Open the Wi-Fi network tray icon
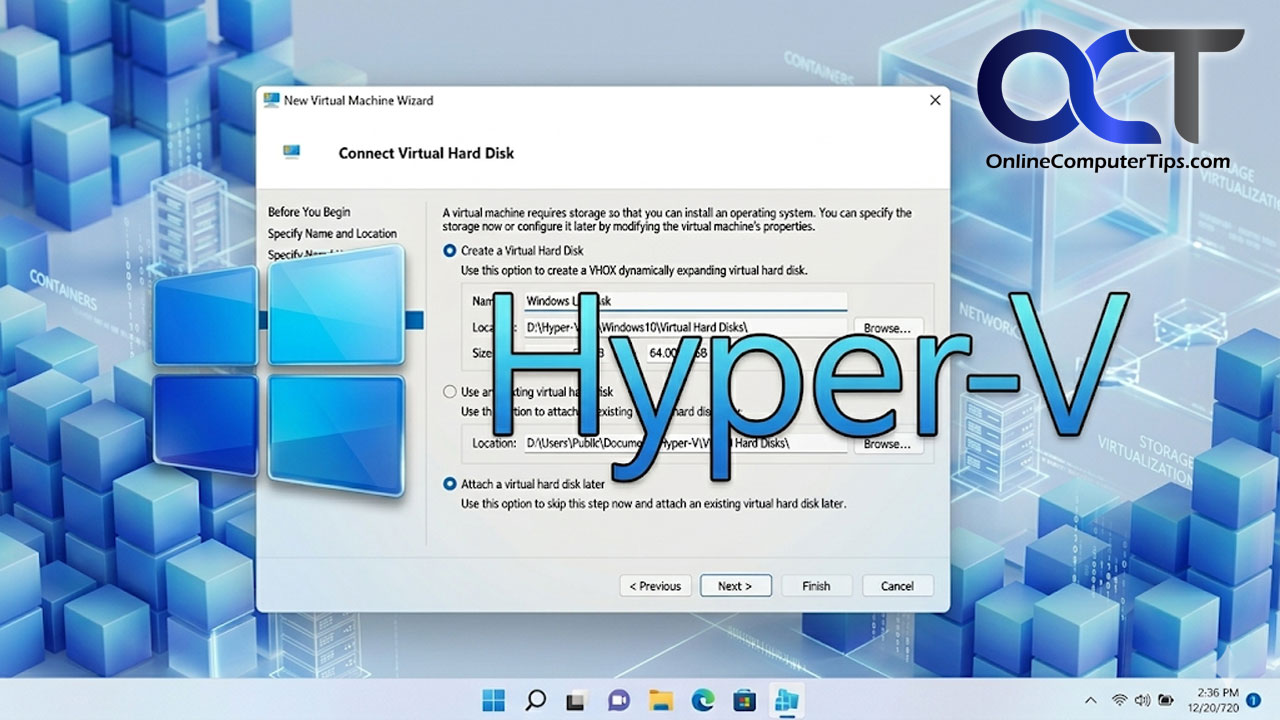 (1119, 700)
